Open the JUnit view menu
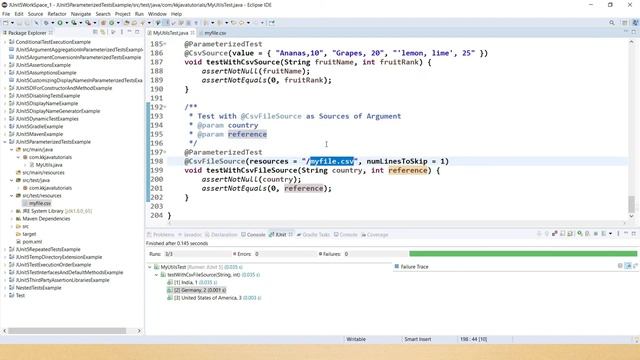Image resolution: width=640 pixels, height=360 pixels. point(618,234)
